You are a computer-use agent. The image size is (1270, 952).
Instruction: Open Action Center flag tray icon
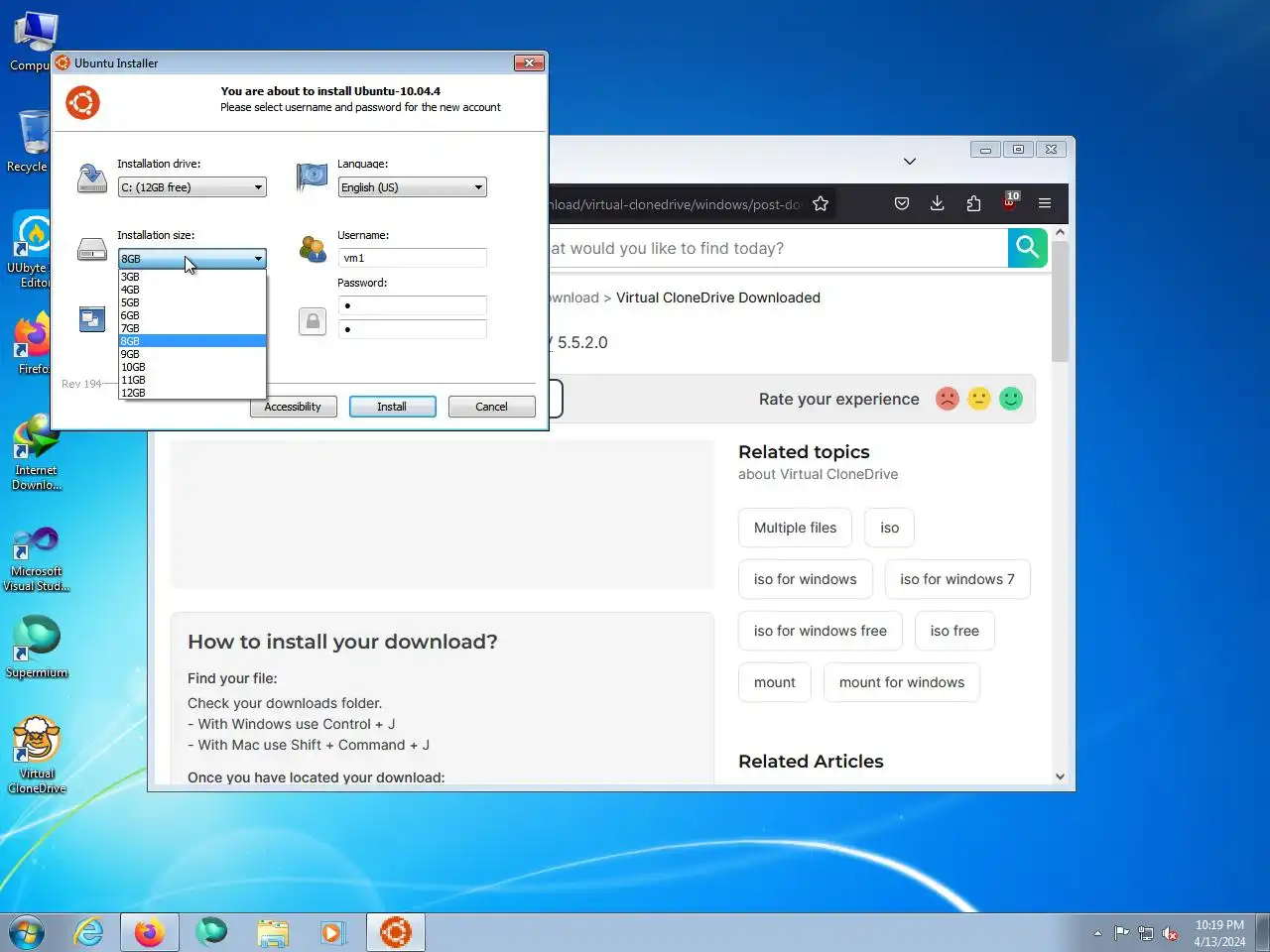click(1121, 933)
